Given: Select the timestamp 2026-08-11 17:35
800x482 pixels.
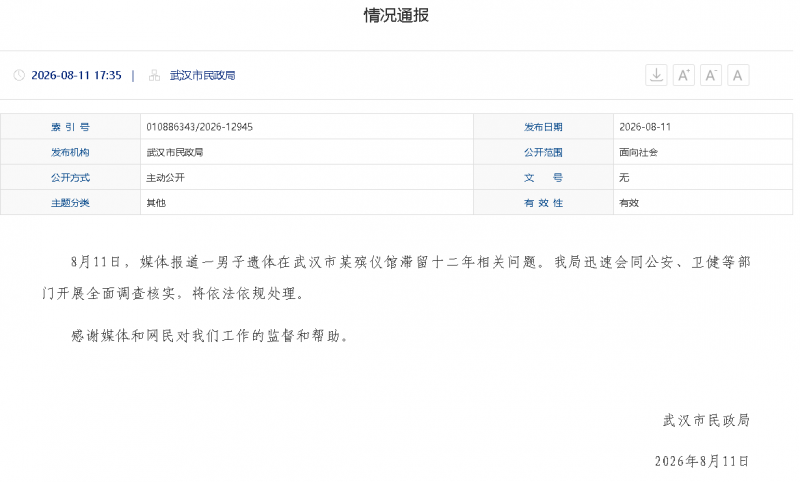Looking at the screenshot, I should tap(77, 75).
